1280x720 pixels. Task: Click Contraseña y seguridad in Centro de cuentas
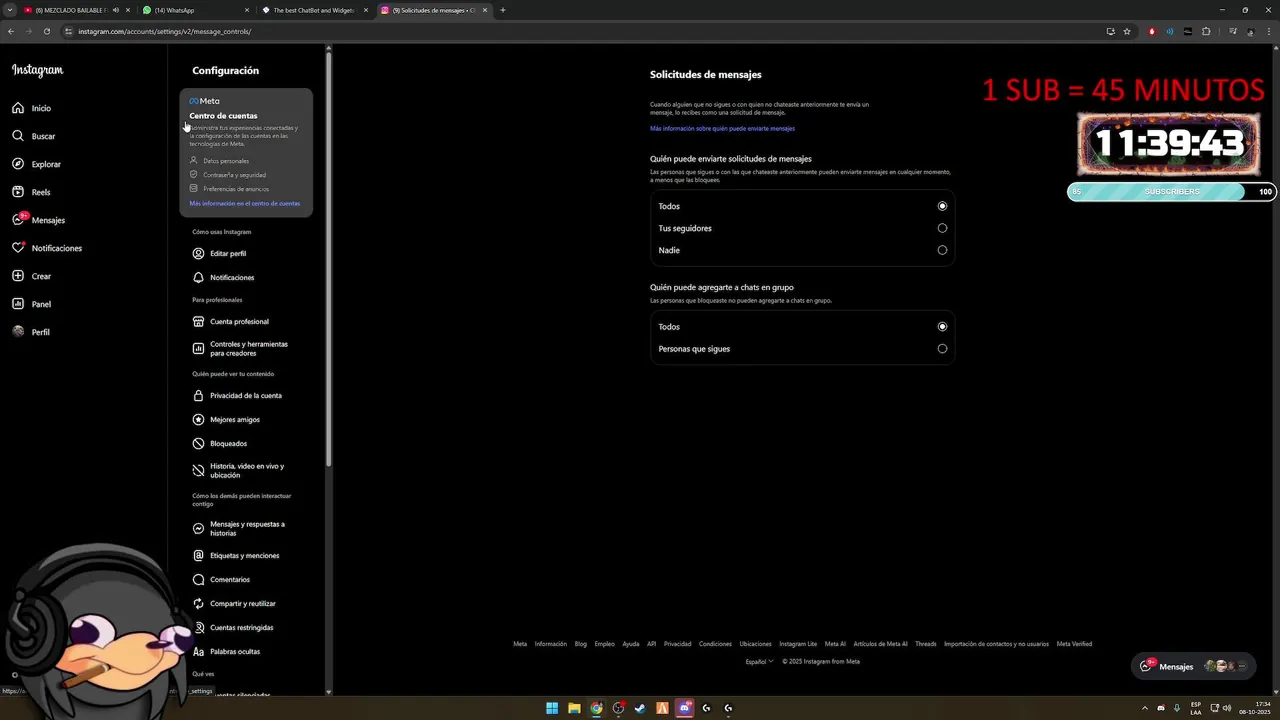point(234,175)
